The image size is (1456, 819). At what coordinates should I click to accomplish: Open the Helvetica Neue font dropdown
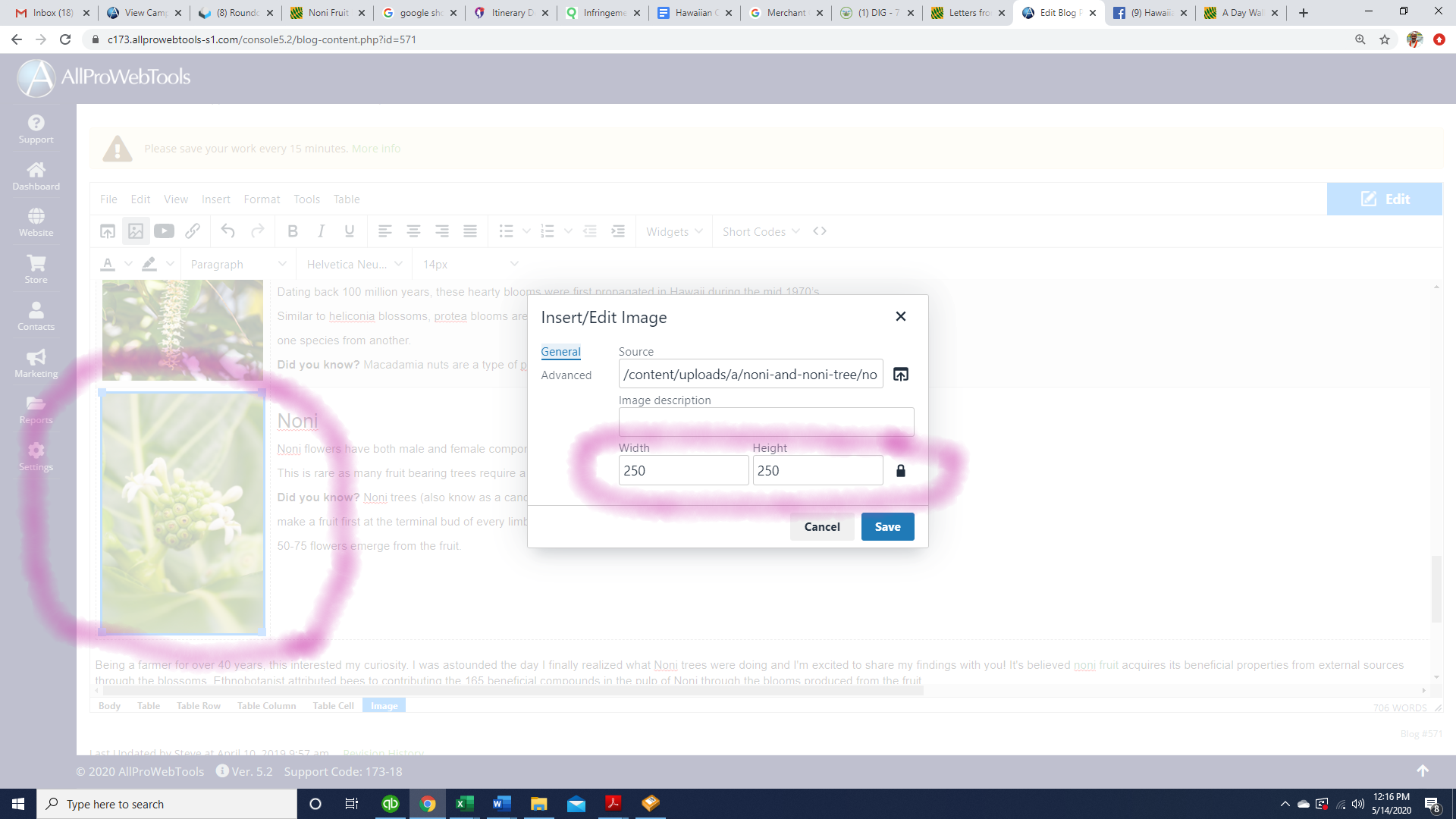pos(353,264)
